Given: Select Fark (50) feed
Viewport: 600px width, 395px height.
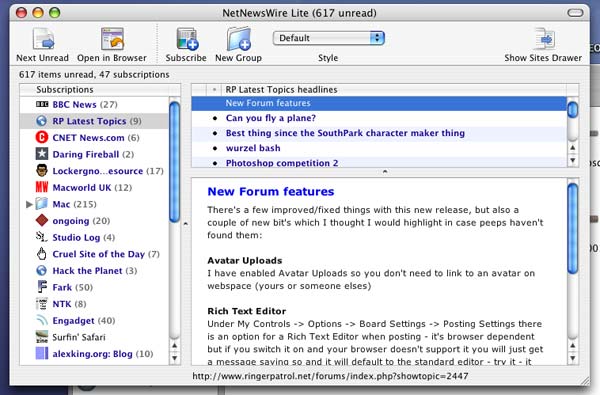Looking at the screenshot, I should (x=94, y=287).
